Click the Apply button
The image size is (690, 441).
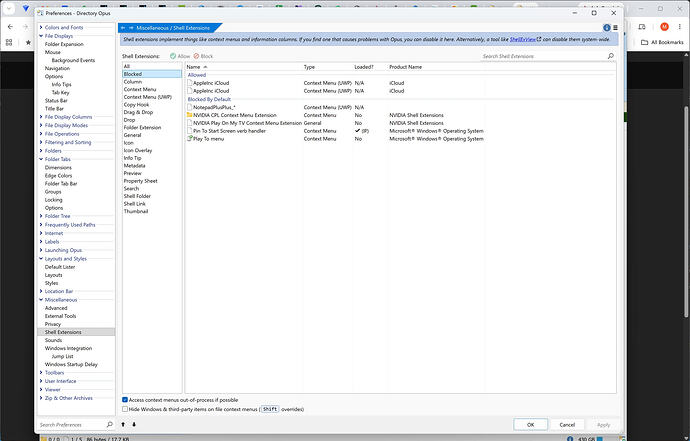tap(603, 425)
